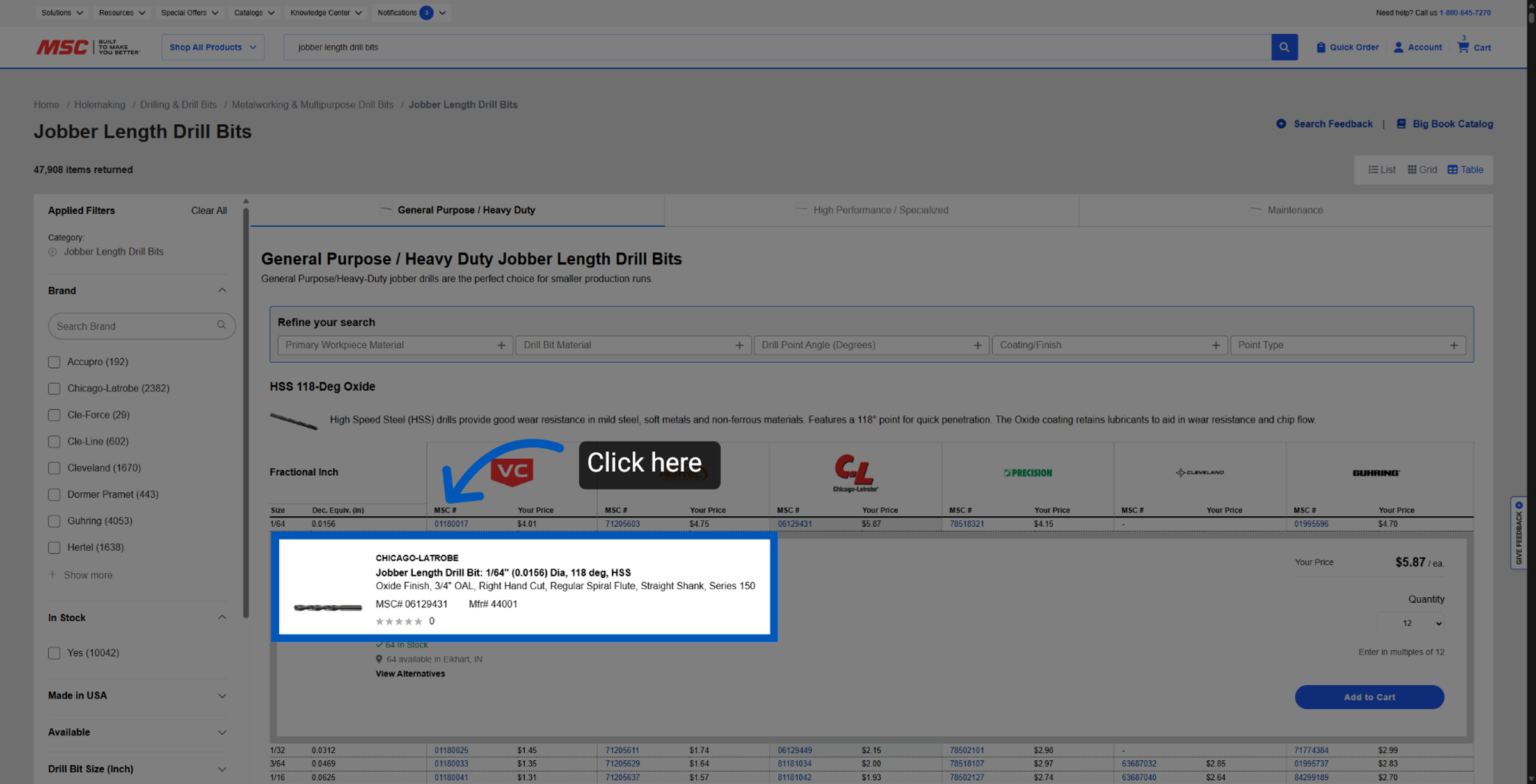1536x784 pixels.
Task: Open the Special Offers menu
Action: click(x=189, y=13)
